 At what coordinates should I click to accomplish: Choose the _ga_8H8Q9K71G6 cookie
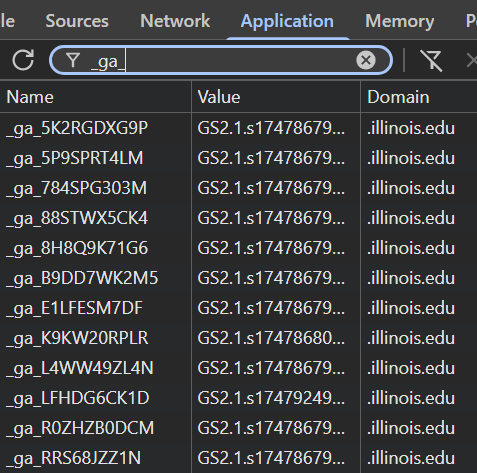[x=238, y=248]
